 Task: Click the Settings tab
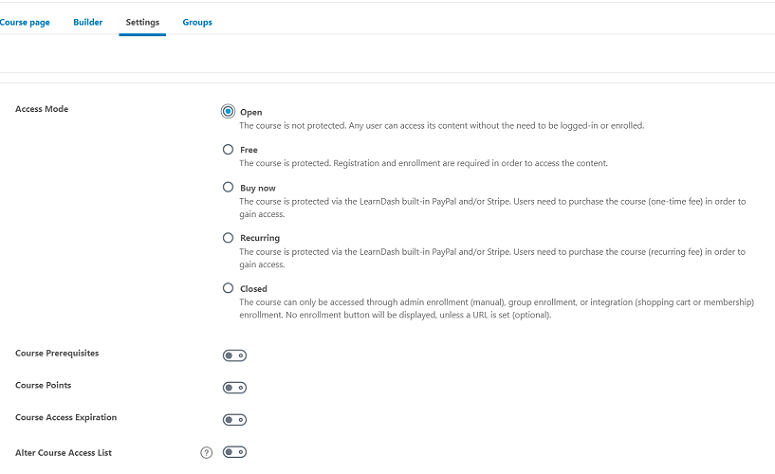click(142, 22)
